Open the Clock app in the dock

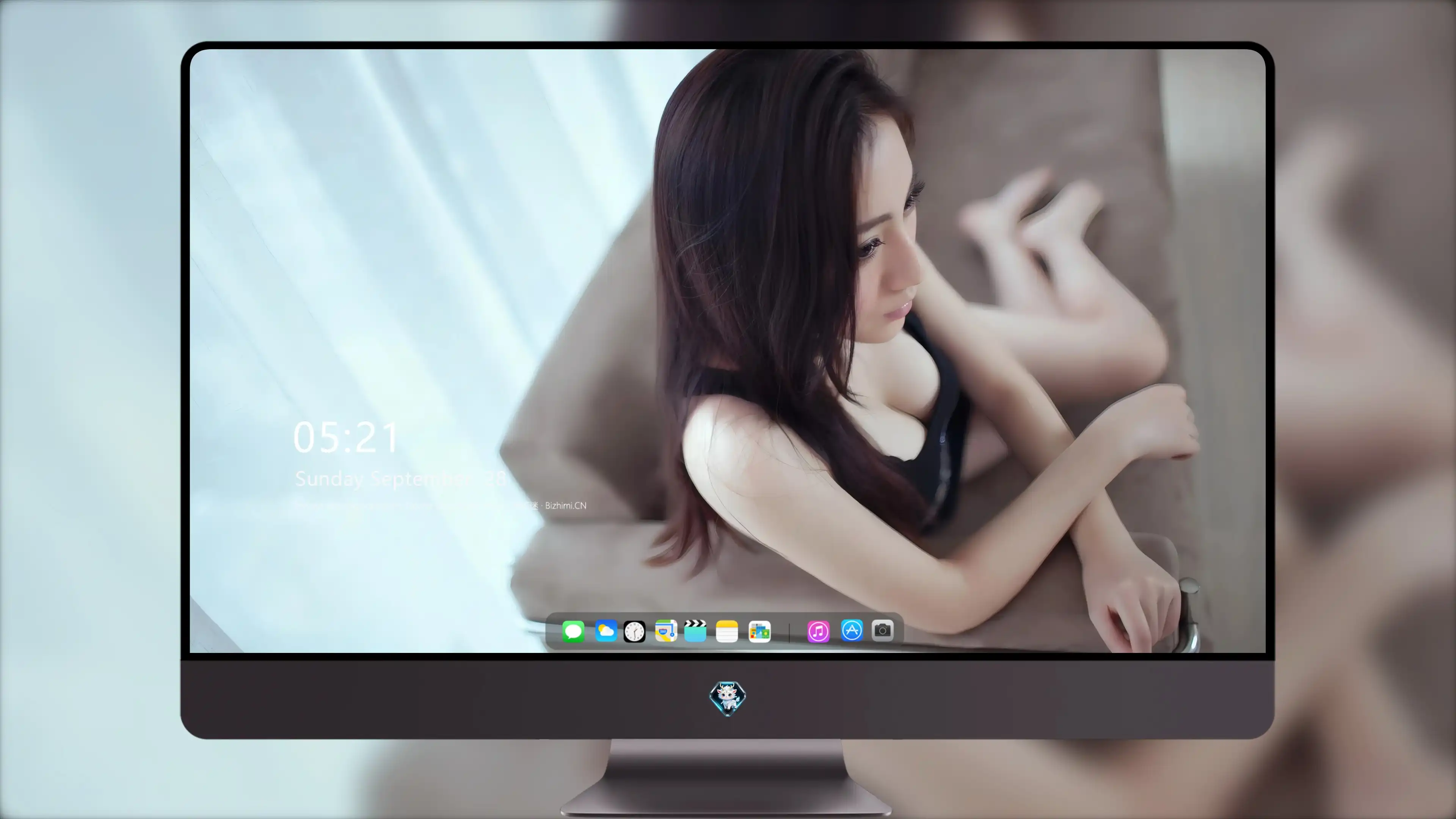point(634,631)
